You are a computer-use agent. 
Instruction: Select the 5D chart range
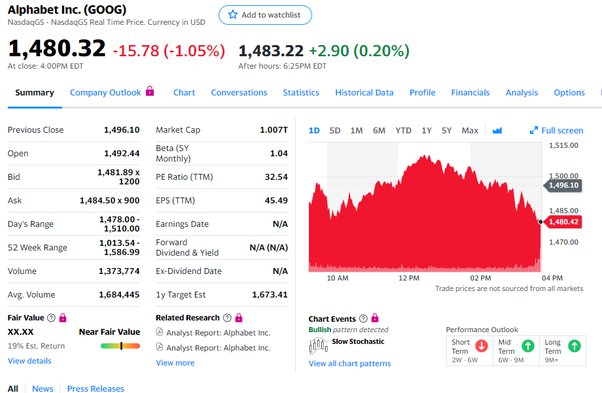tap(335, 130)
